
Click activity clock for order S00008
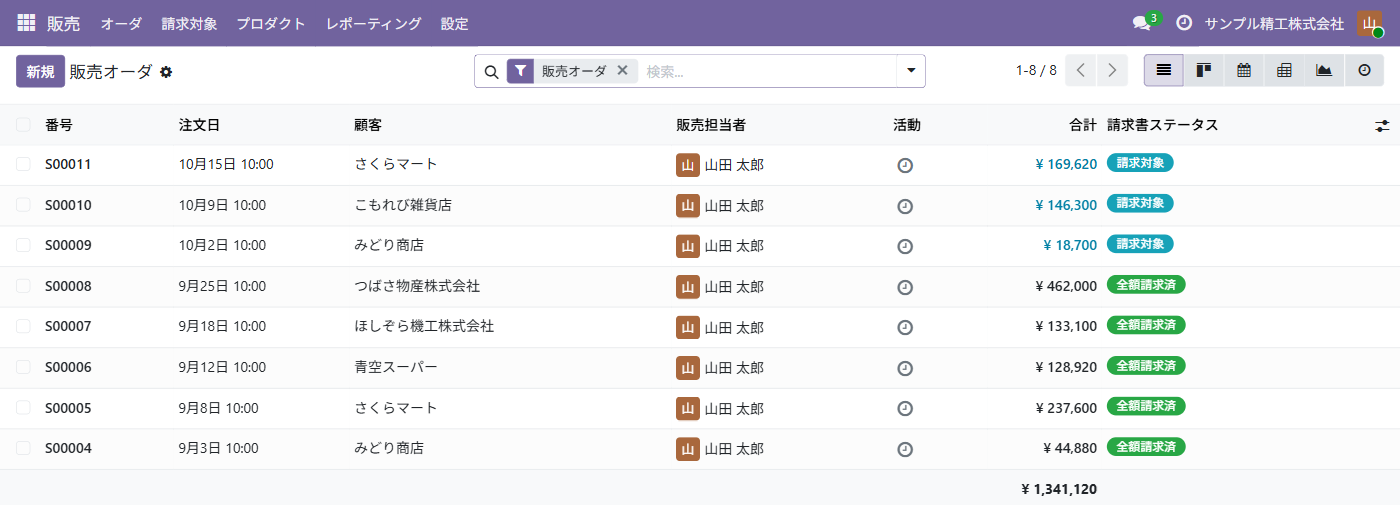pyautogui.click(x=905, y=287)
